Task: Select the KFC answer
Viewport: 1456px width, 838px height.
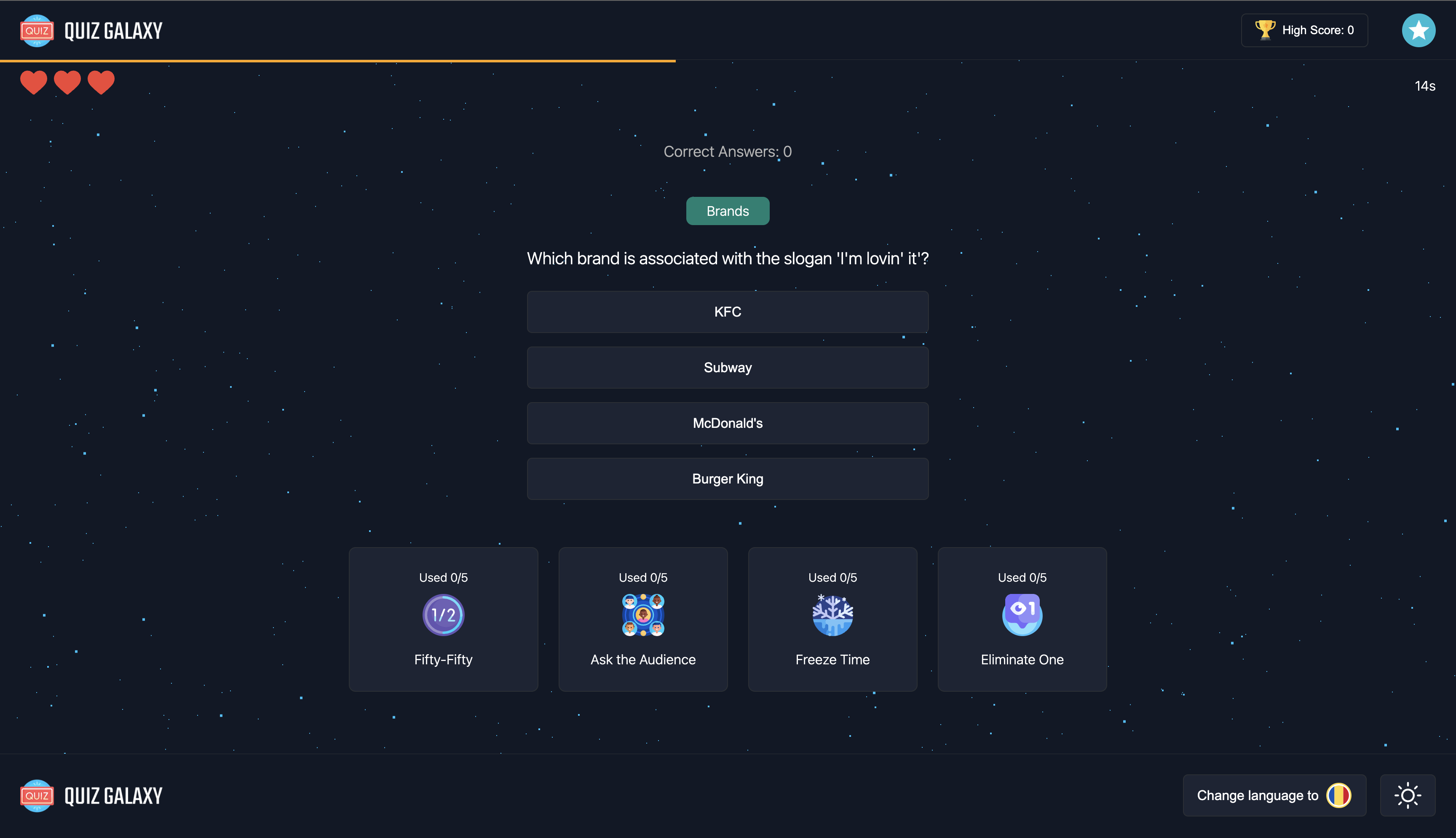Action: pos(728,312)
